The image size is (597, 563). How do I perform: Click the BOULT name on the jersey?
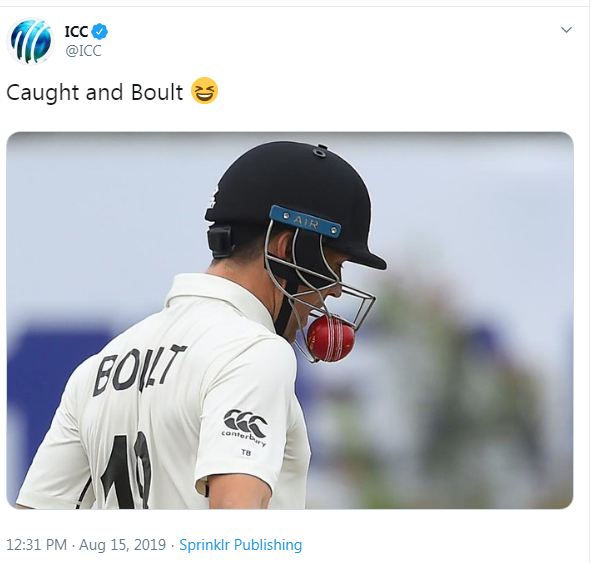(139, 369)
